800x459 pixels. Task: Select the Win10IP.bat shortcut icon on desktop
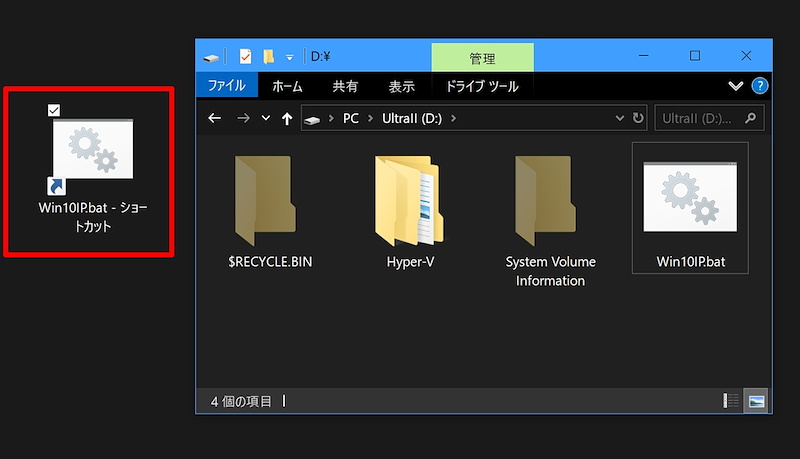tap(93, 149)
